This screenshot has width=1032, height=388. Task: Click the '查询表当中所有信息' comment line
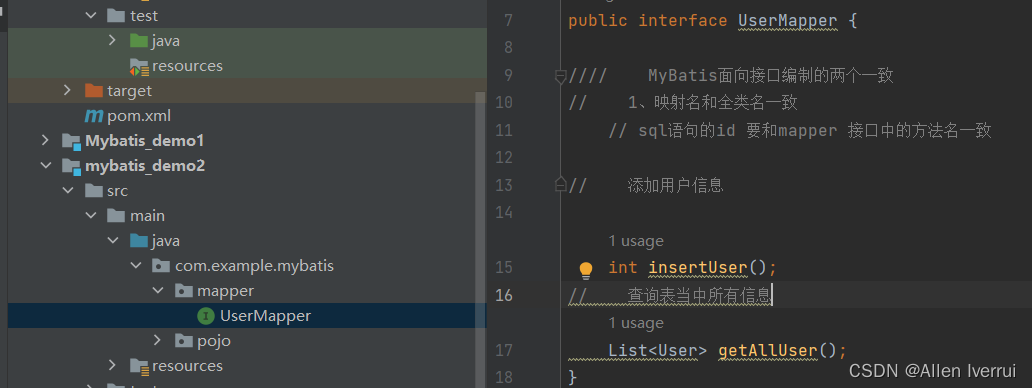tap(699, 295)
